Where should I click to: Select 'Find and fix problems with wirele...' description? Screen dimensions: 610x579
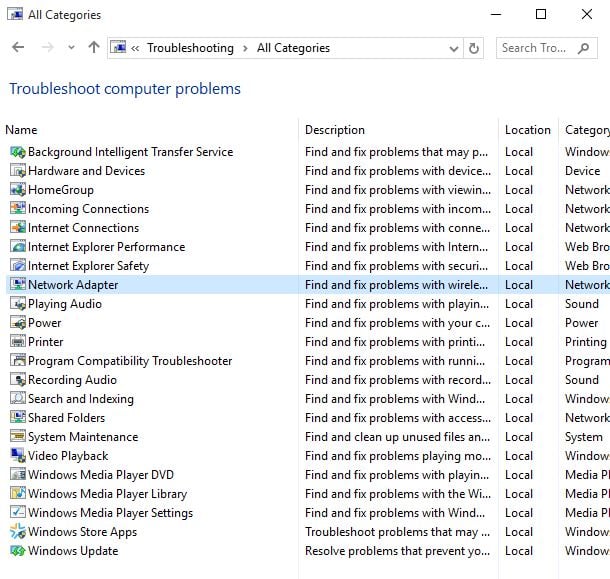pos(396,284)
